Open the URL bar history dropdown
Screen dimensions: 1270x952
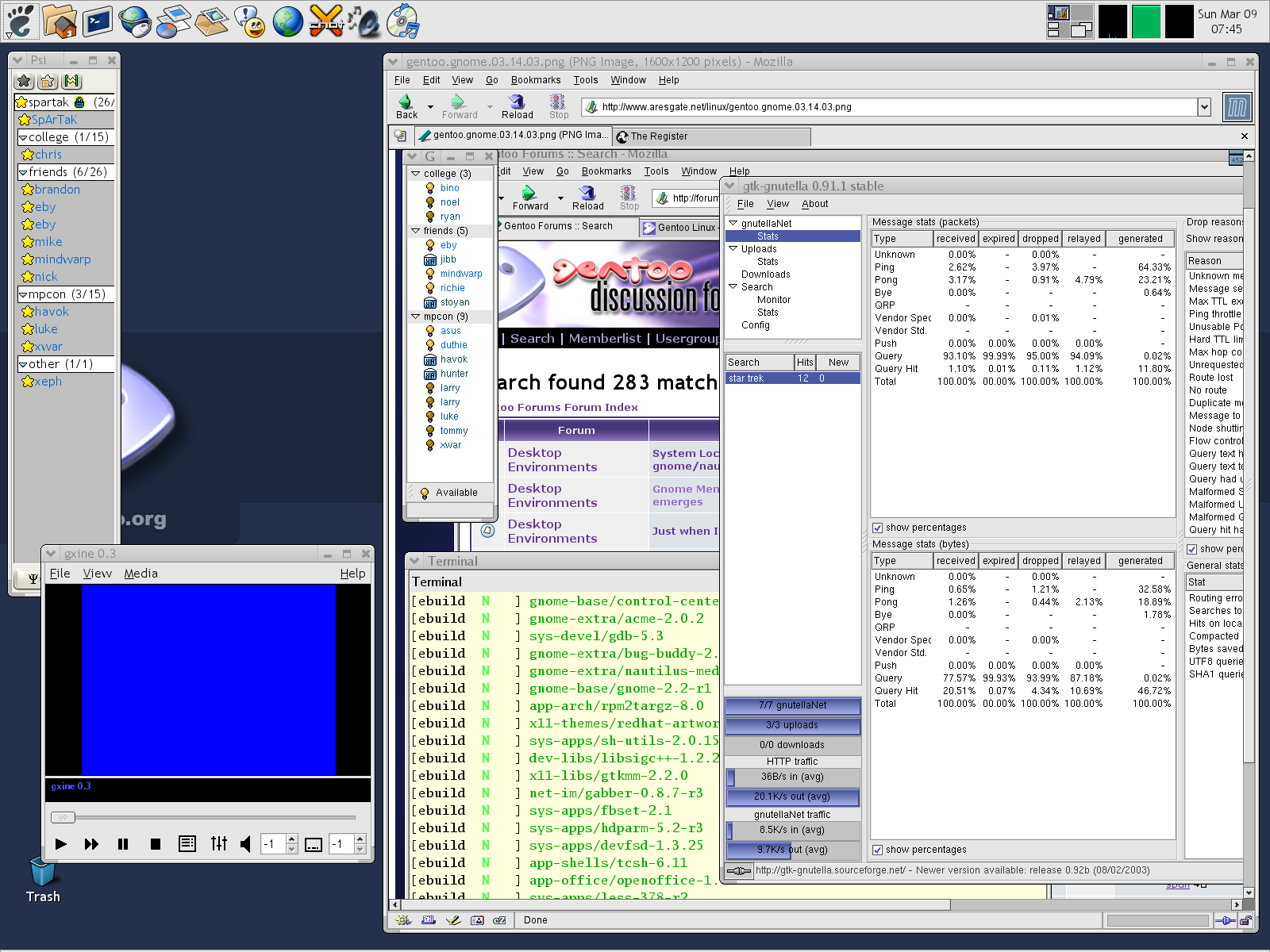(1204, 106)
